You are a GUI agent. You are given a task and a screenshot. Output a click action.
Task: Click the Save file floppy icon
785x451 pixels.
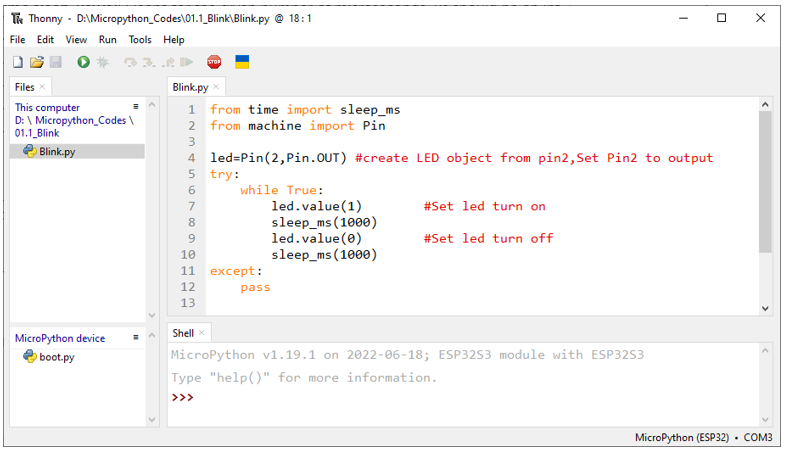coord(56,62)
